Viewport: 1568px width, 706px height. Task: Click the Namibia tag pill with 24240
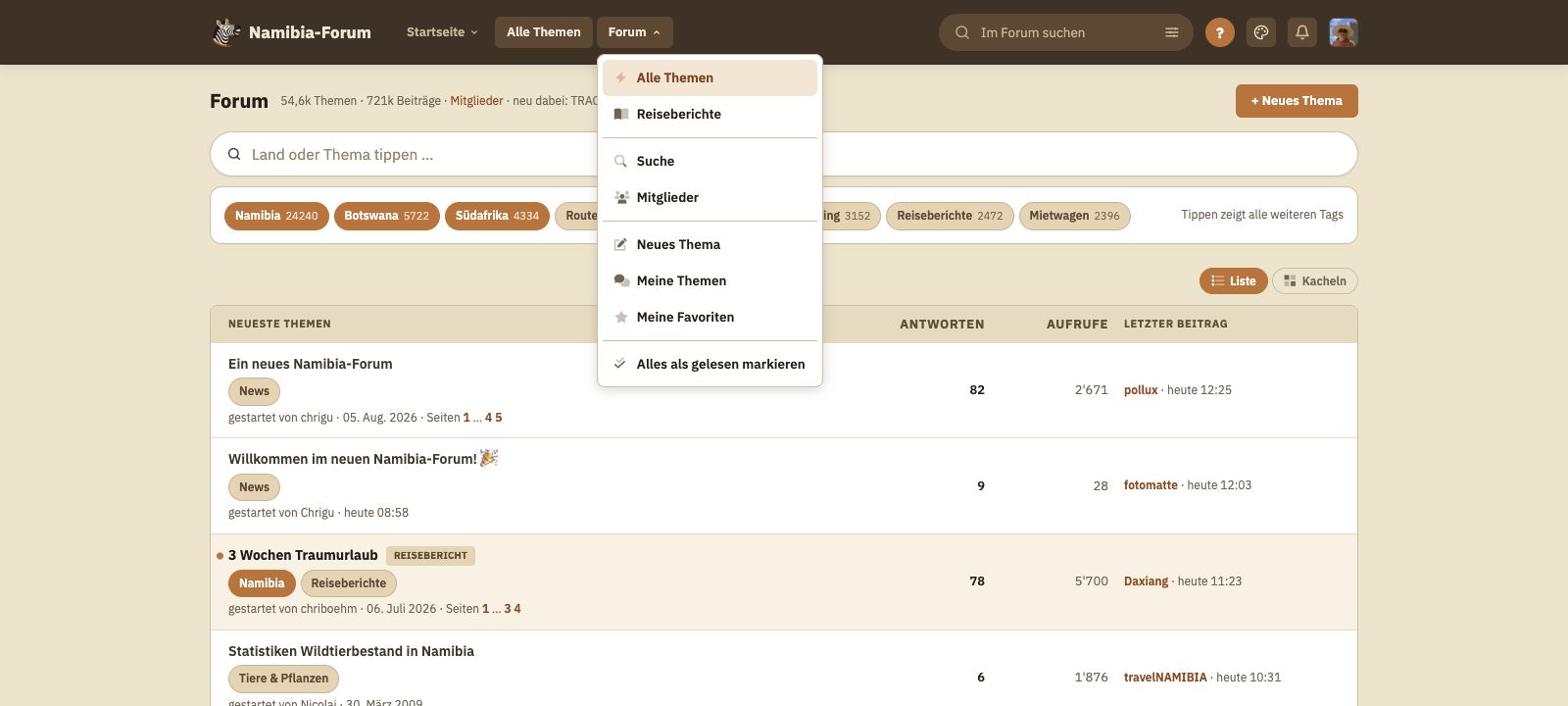pyautogui.click(x=276, y=216)
